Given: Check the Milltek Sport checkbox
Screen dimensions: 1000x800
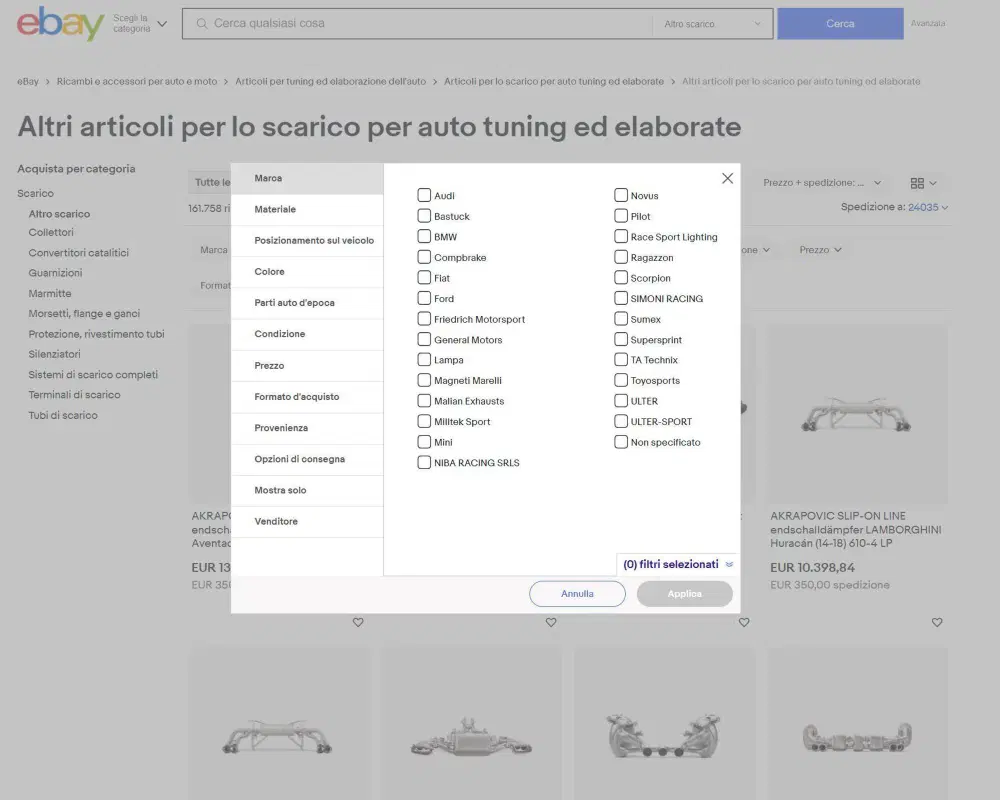Looking at the screenshot, I should pos(424,422).
